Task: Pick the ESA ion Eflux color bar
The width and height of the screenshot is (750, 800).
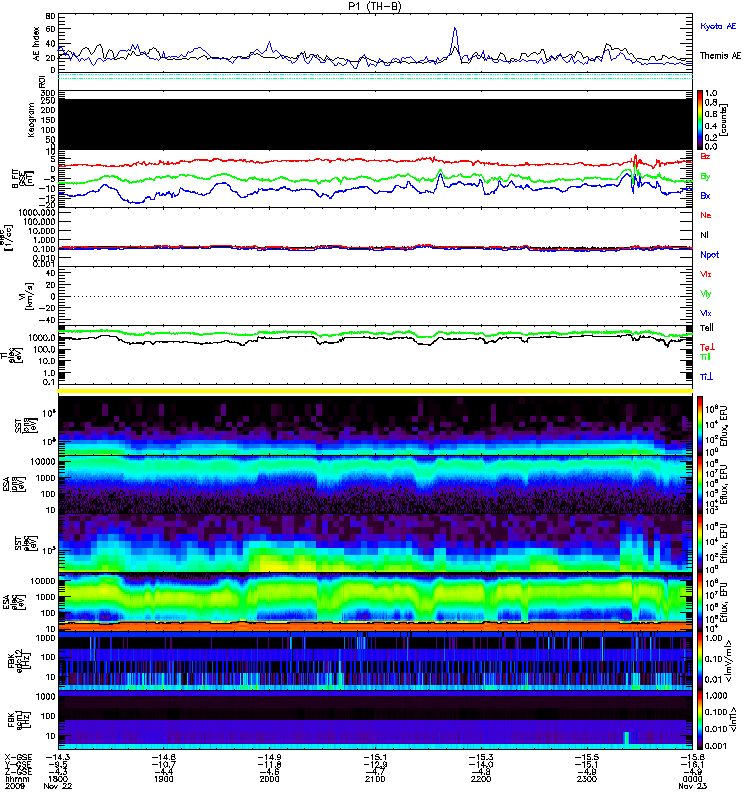Action: tap(700, 485)
